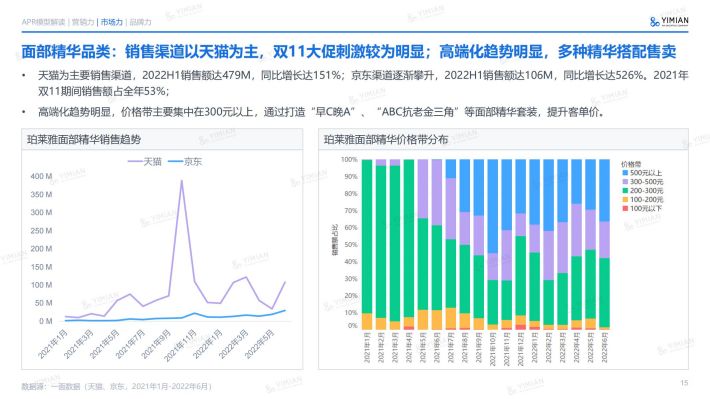Click the 2021年5月 line chart x-axis label
Viewport: 710px width, 399px height.
105,344
